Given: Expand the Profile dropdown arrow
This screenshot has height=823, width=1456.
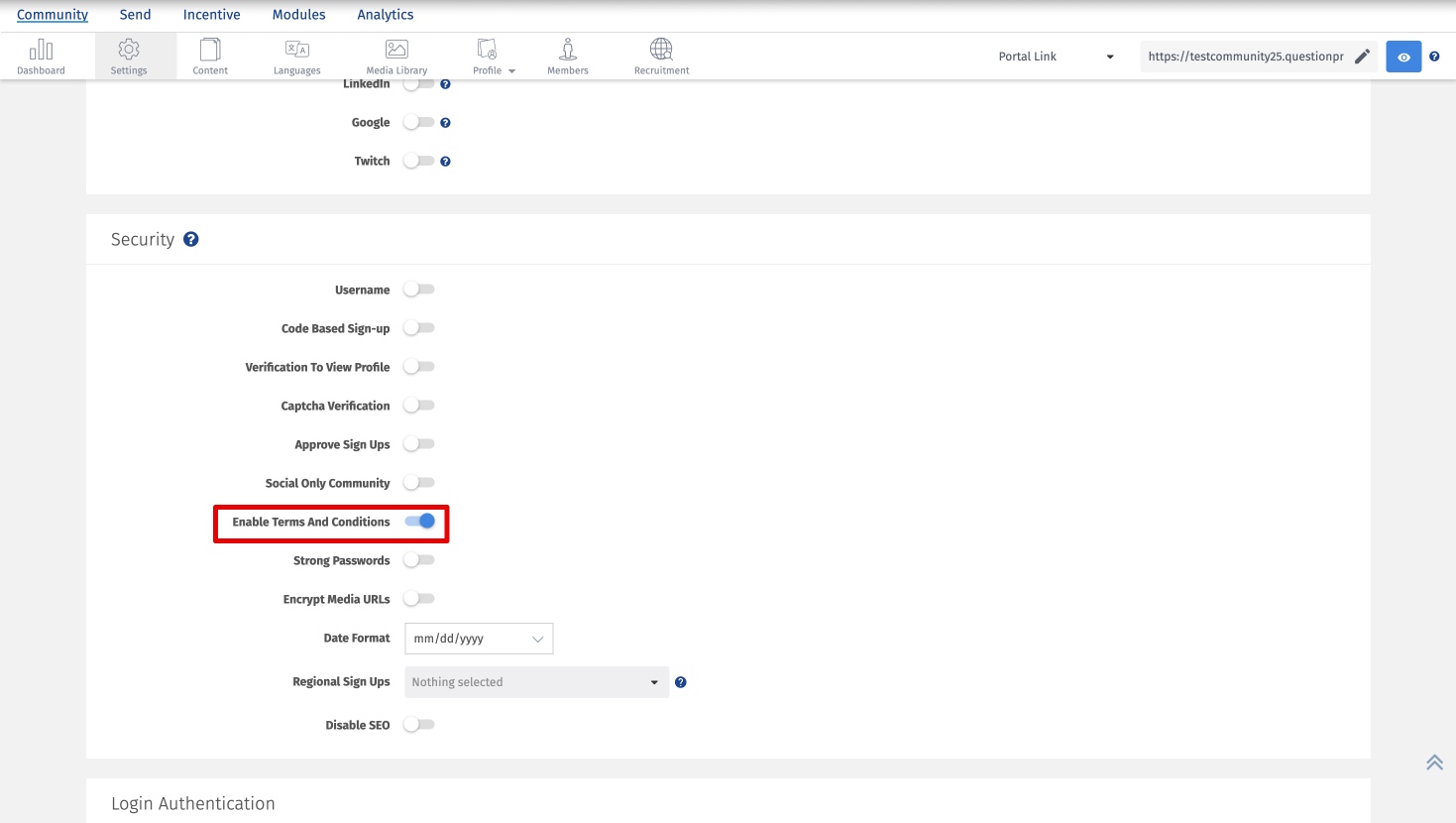Looking at the screenshot, I should click(511, 71).
